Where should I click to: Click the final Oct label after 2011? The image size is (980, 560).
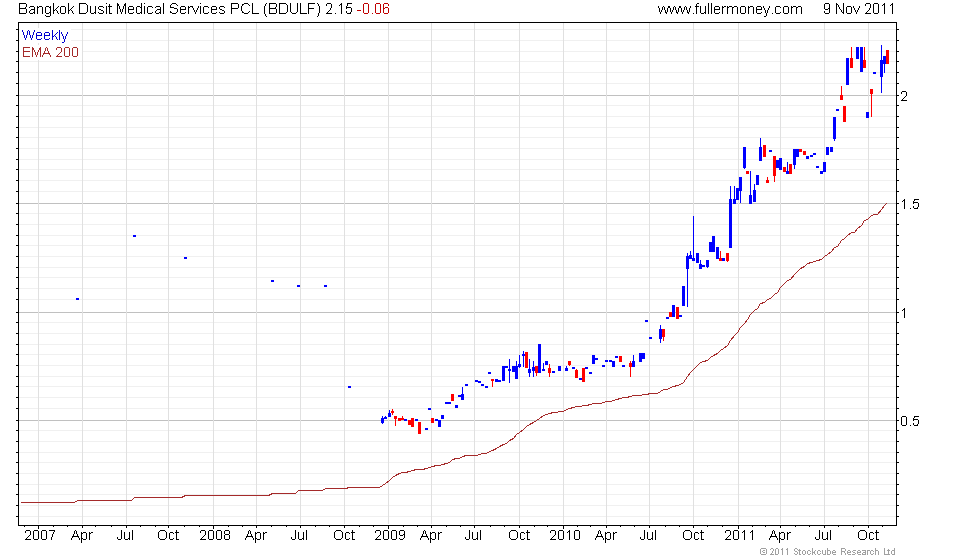pyautogui.click(x=868, y=535)
